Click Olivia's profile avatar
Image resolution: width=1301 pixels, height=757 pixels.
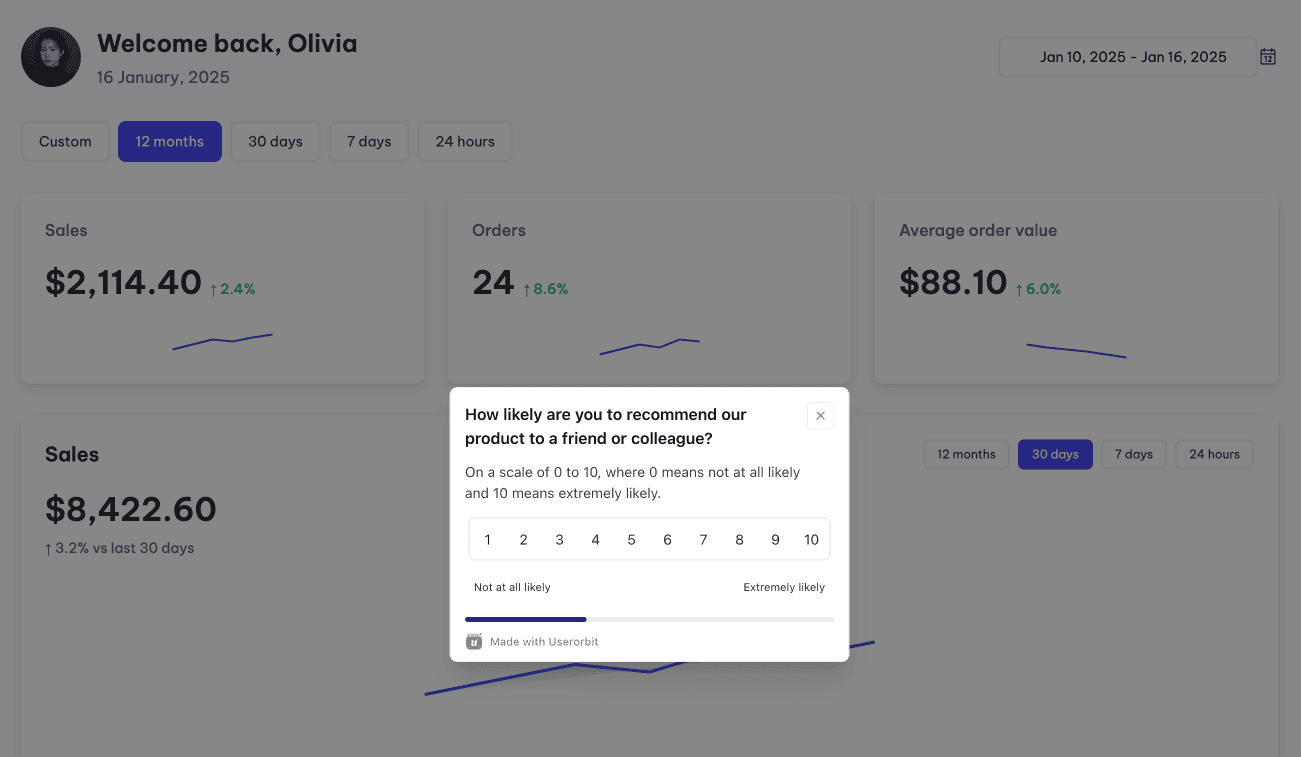(51, 57)
